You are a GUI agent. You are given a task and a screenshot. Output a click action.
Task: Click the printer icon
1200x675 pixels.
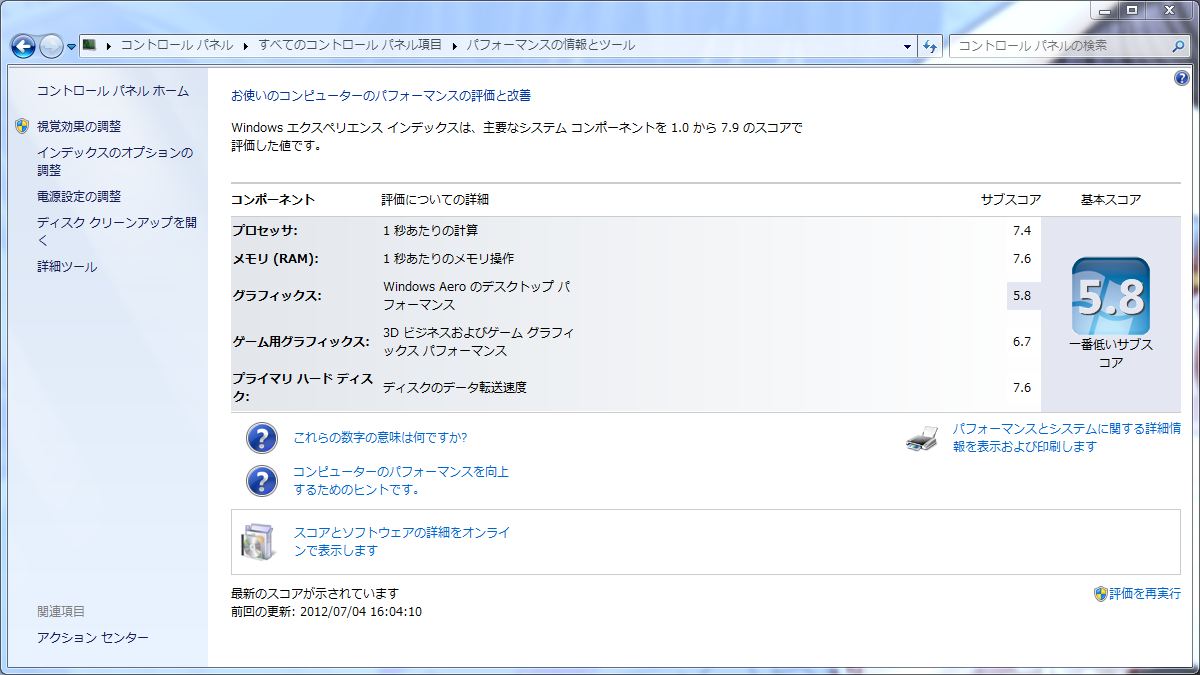(x=922, y=438)
